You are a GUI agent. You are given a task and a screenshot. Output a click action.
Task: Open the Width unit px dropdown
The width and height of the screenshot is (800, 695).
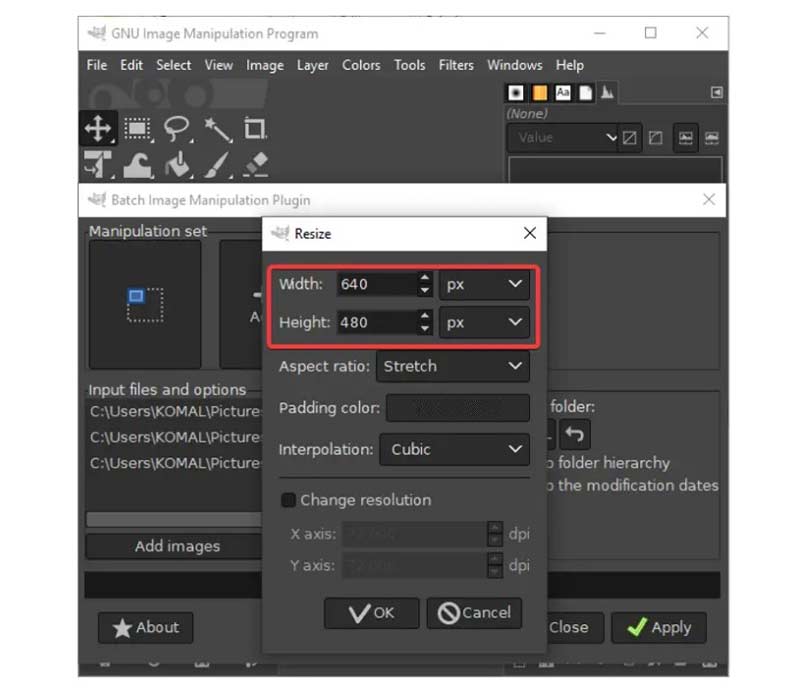click(484, 284)
